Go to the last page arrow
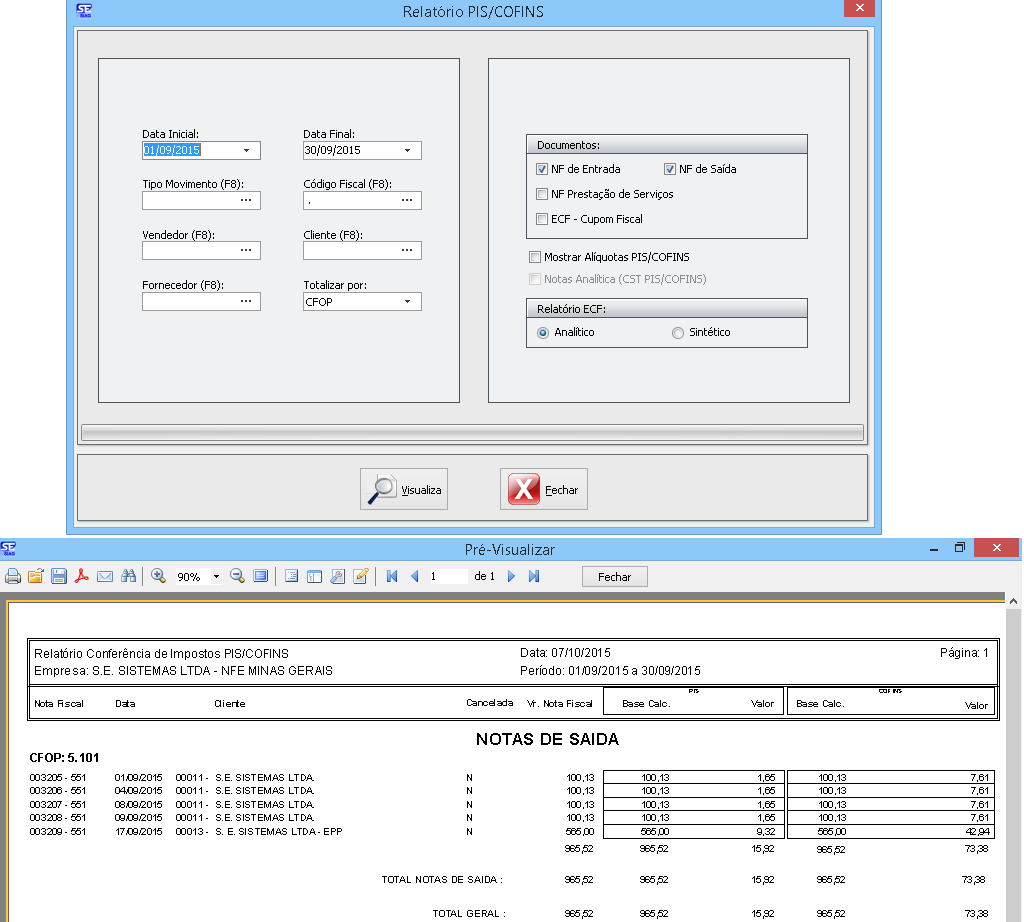The height and width of the screenshot is (922, 1024). pos(534,576)
